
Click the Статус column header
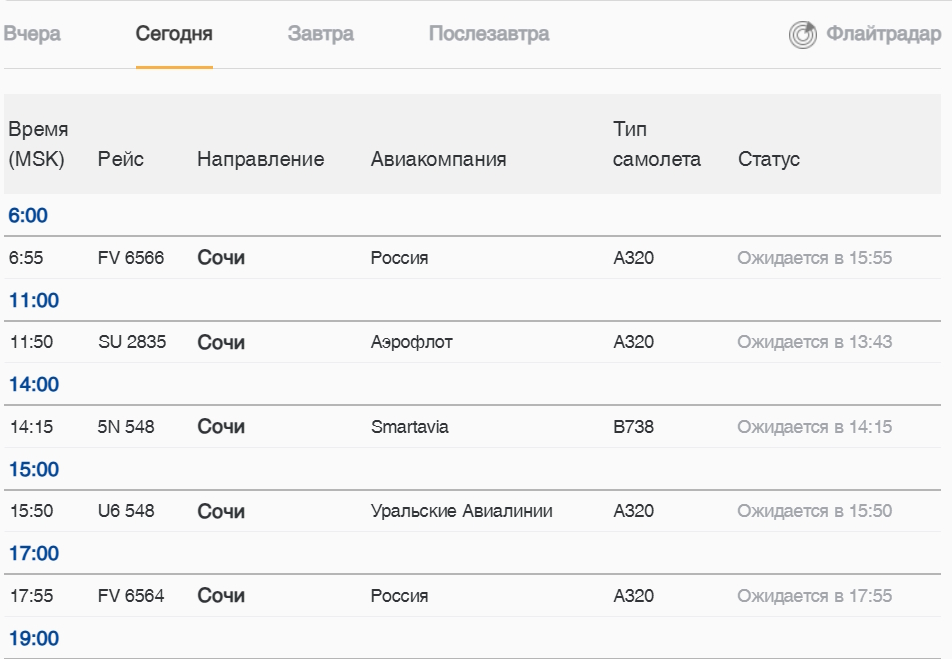(x=768, y=159)
